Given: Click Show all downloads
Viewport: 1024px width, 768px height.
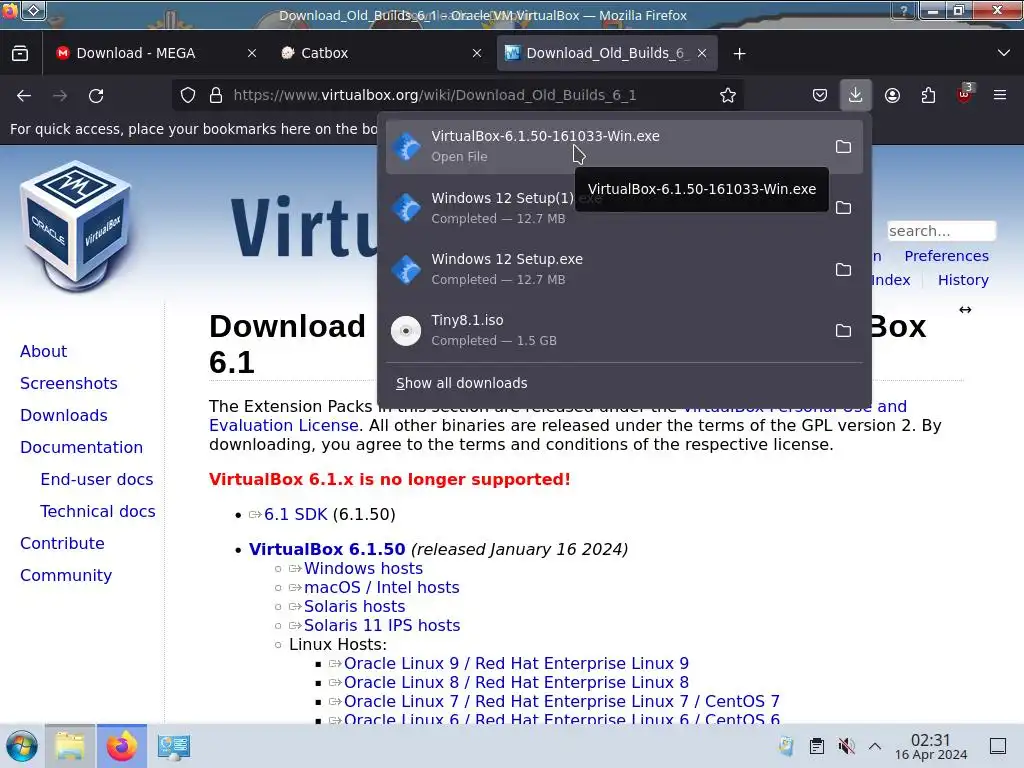Looking at the screenshot, I should [462, 383].
